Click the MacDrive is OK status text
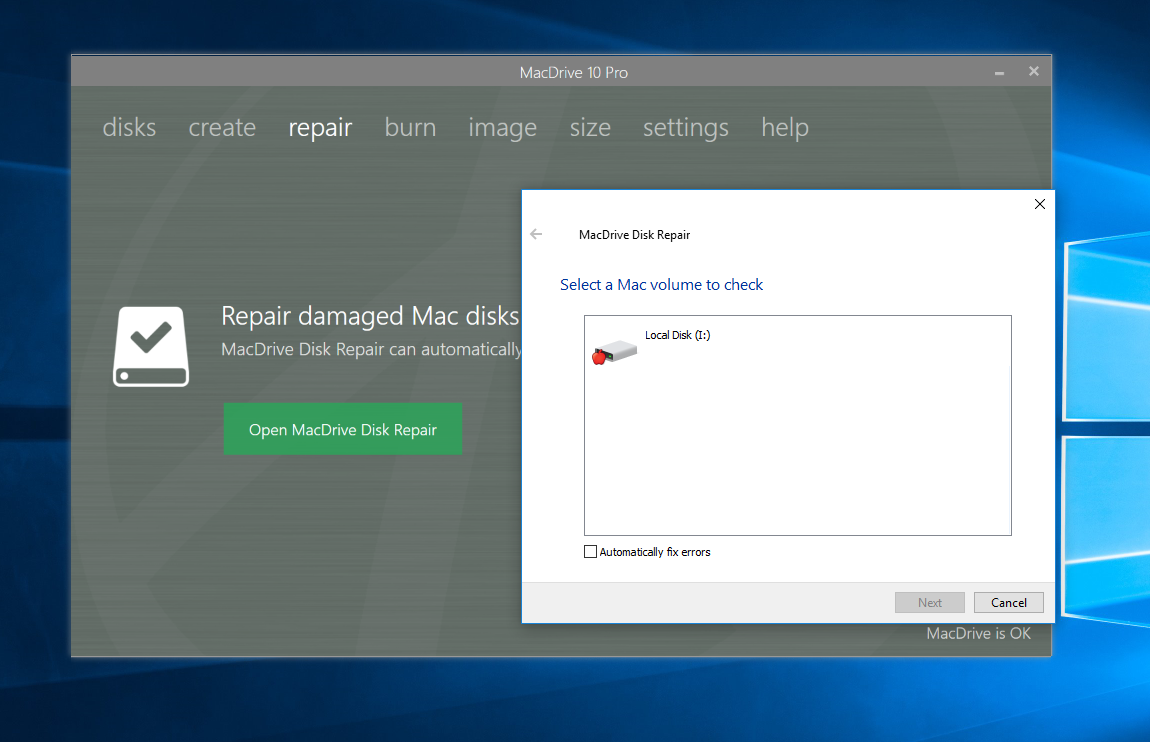Image resolution: width=1150 pixels, height=742 pixels. 978,633
